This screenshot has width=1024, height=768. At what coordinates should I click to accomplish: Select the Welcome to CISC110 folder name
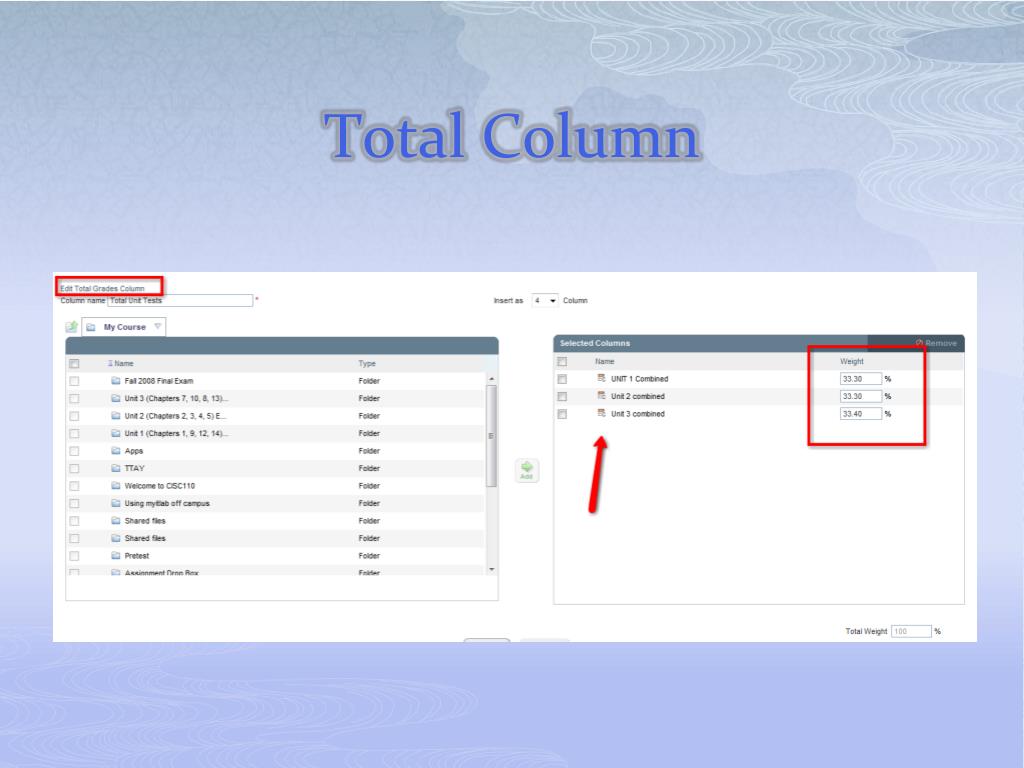tap(159, 486)
